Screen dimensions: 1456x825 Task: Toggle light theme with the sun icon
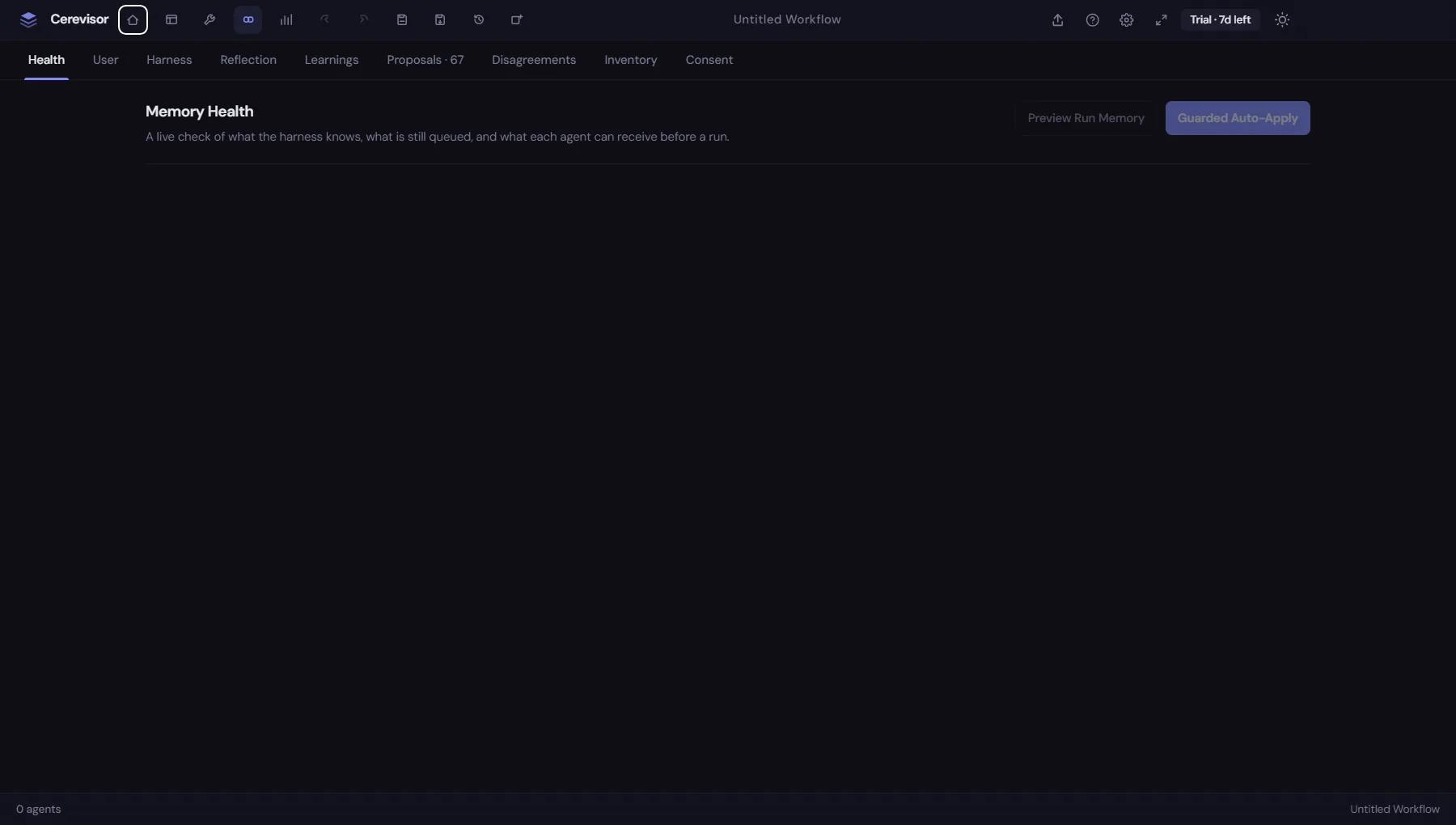[x=1282, y=19]
